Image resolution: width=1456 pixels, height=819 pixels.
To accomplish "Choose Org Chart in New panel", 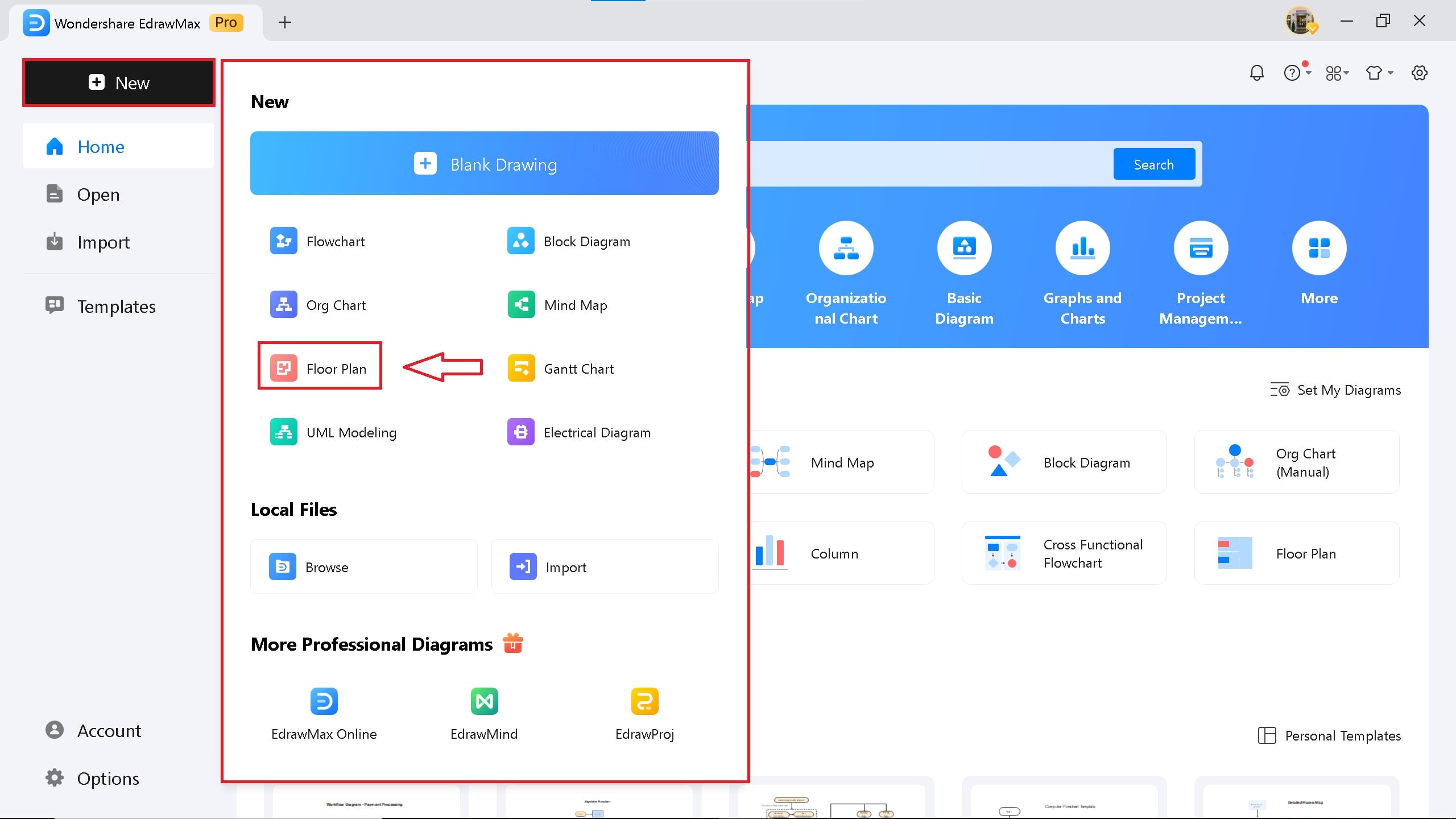I will click(318, 305).
